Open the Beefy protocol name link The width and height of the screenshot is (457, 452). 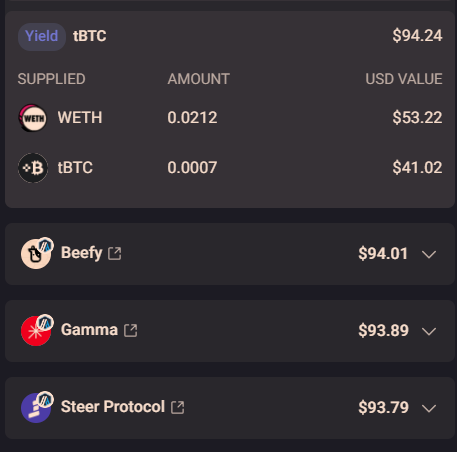[x=81, y=253]
